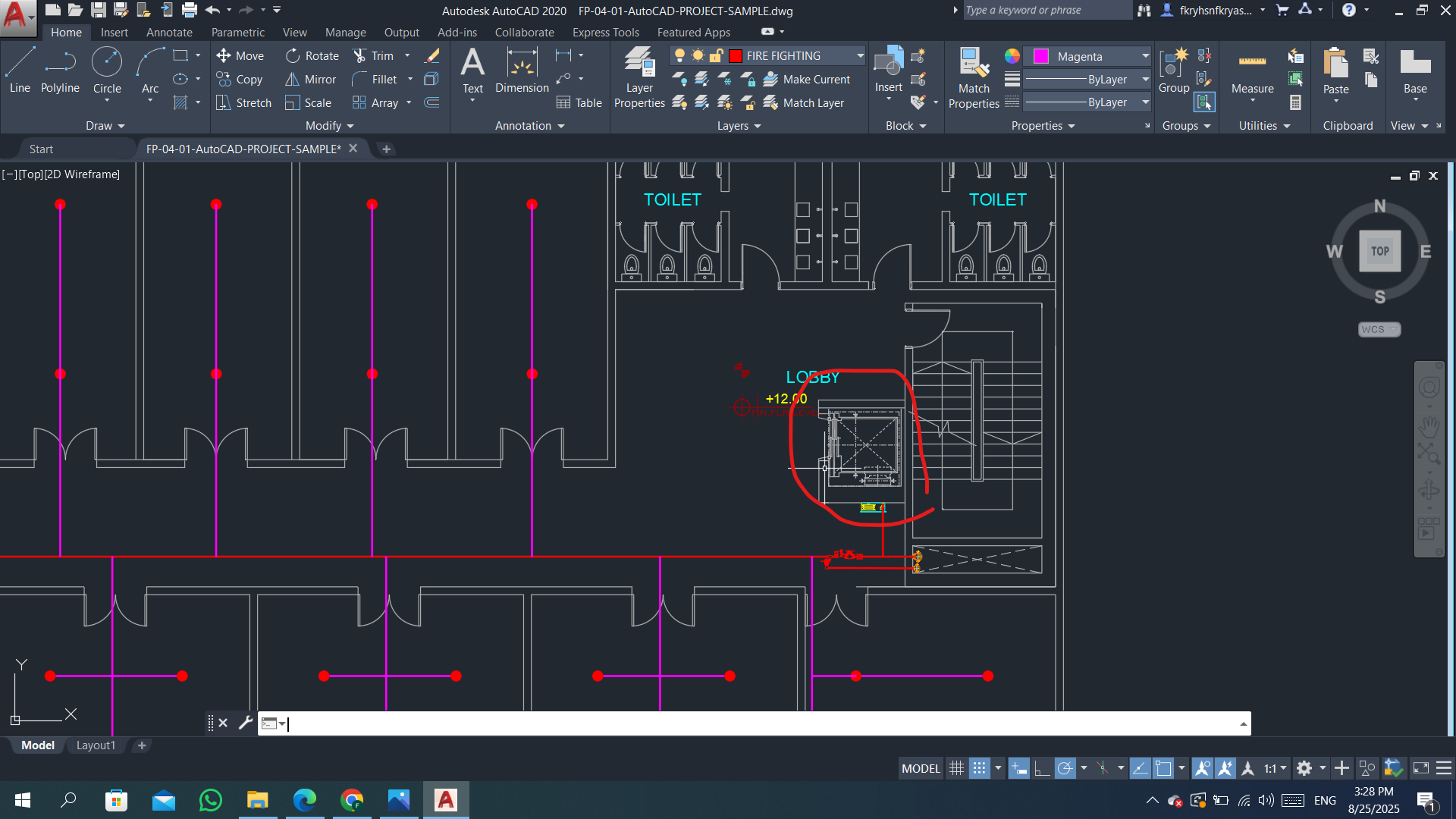1456x819 pixels.
Task: Toggle 2D object snap in status bar
Action: click(x=1163, y=768)
